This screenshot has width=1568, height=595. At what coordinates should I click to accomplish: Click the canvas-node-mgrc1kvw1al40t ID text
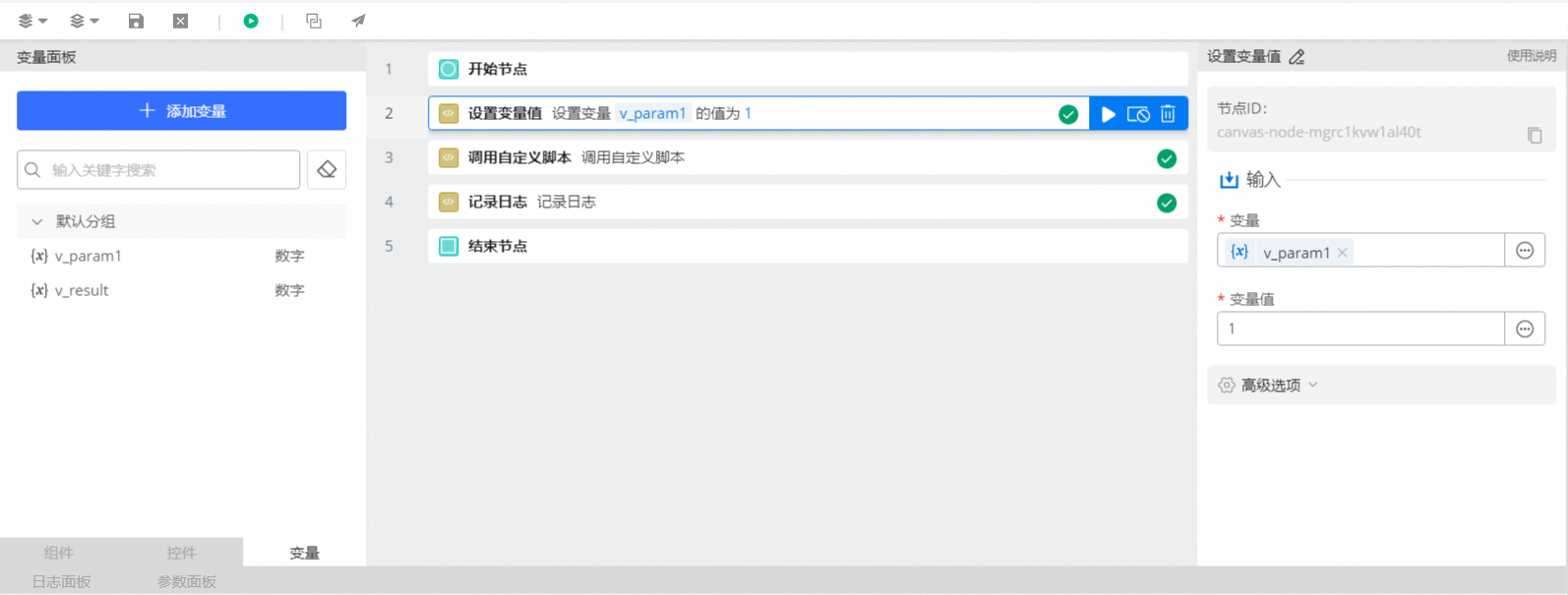tap(1318, 132)
